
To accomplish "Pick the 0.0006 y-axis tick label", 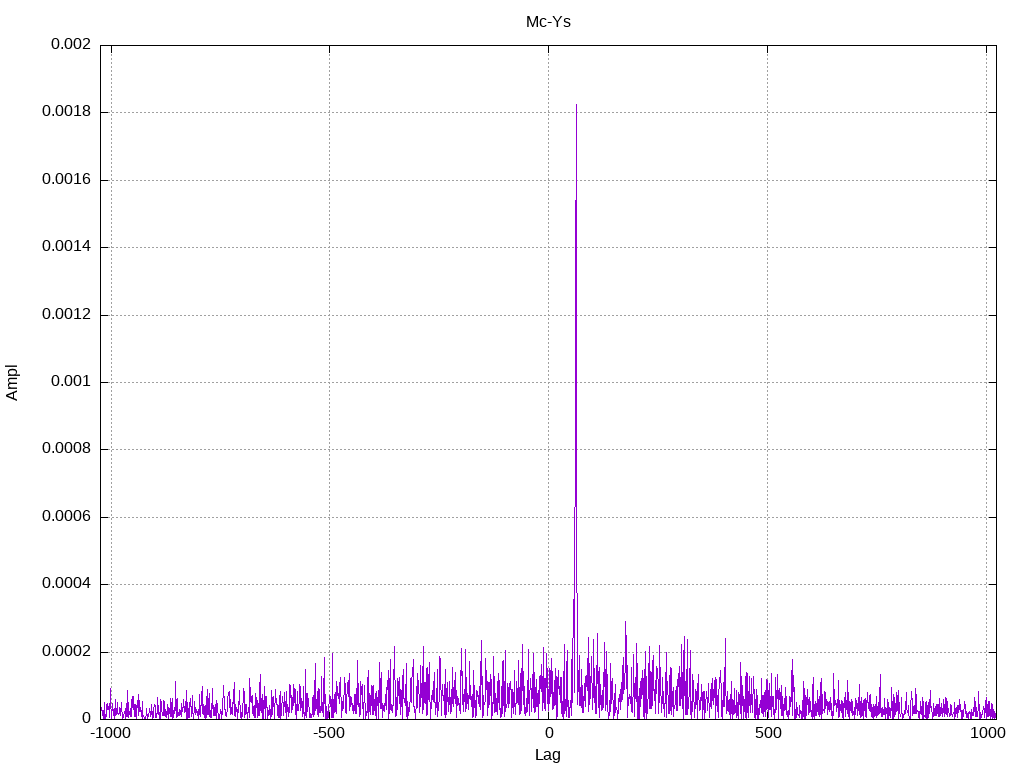I will [66, 517].
